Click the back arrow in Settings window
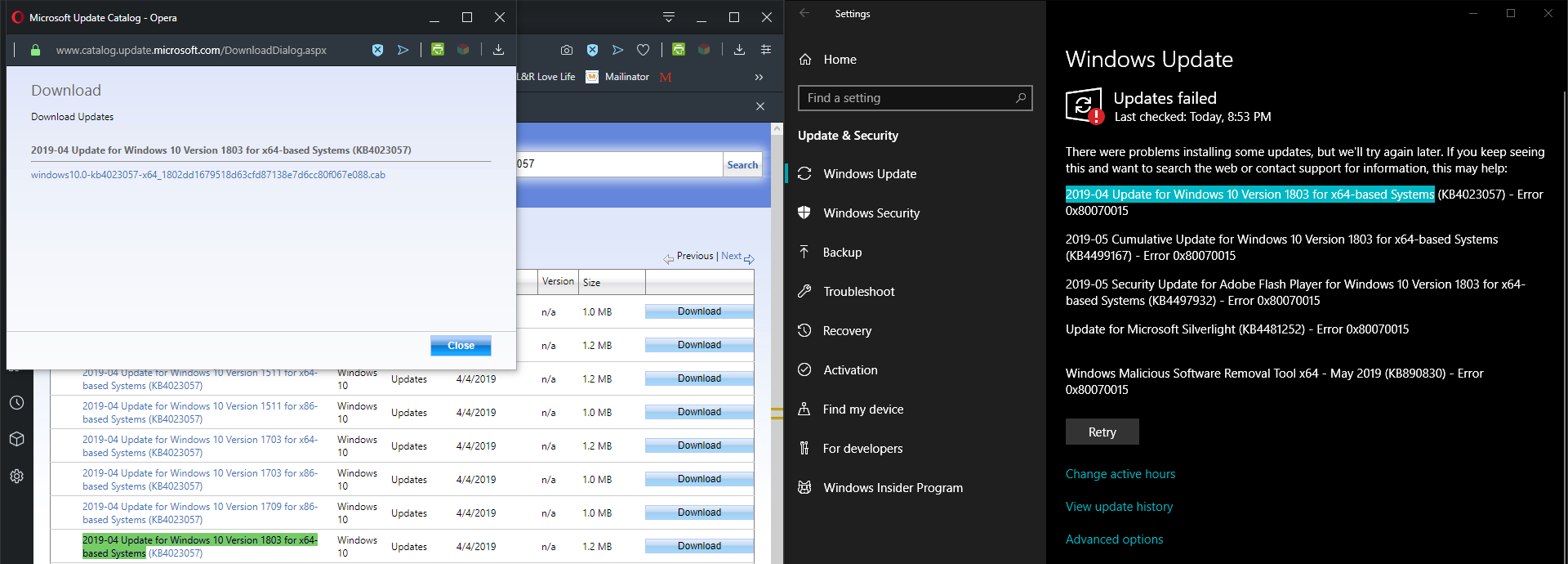Screen dimensions: 1568x564 click(804, 13)
